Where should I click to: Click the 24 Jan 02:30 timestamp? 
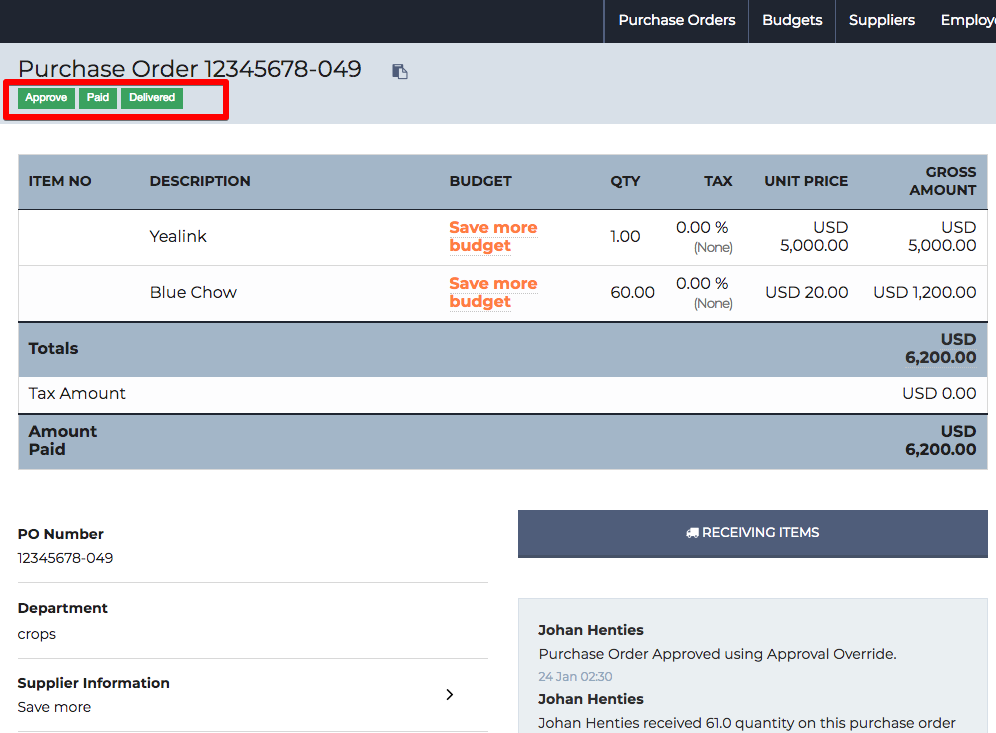[575, 676]
